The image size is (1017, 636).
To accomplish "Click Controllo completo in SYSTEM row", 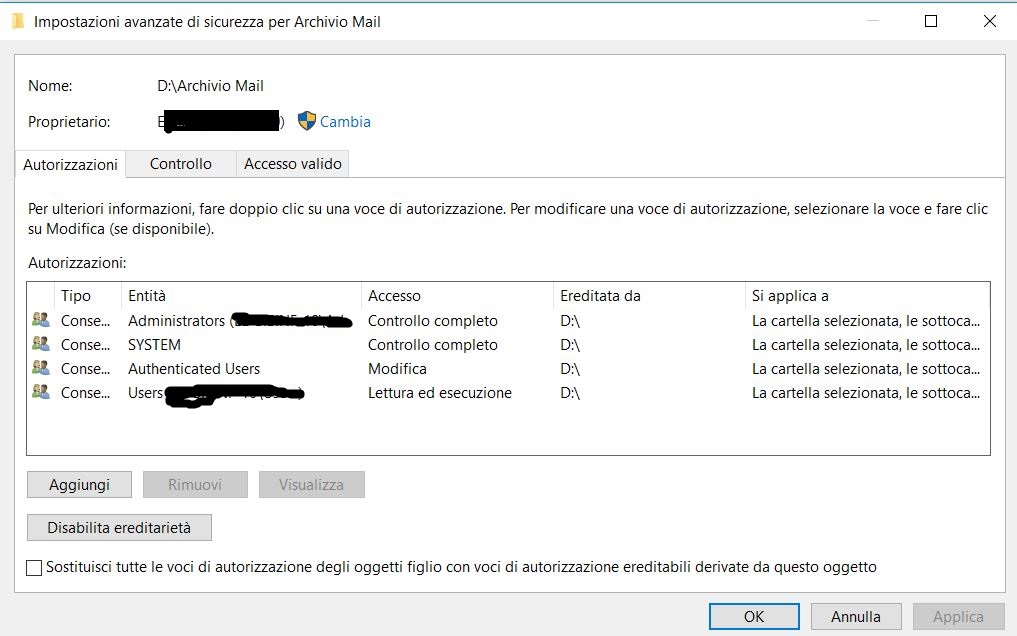I will pos(433,345).
